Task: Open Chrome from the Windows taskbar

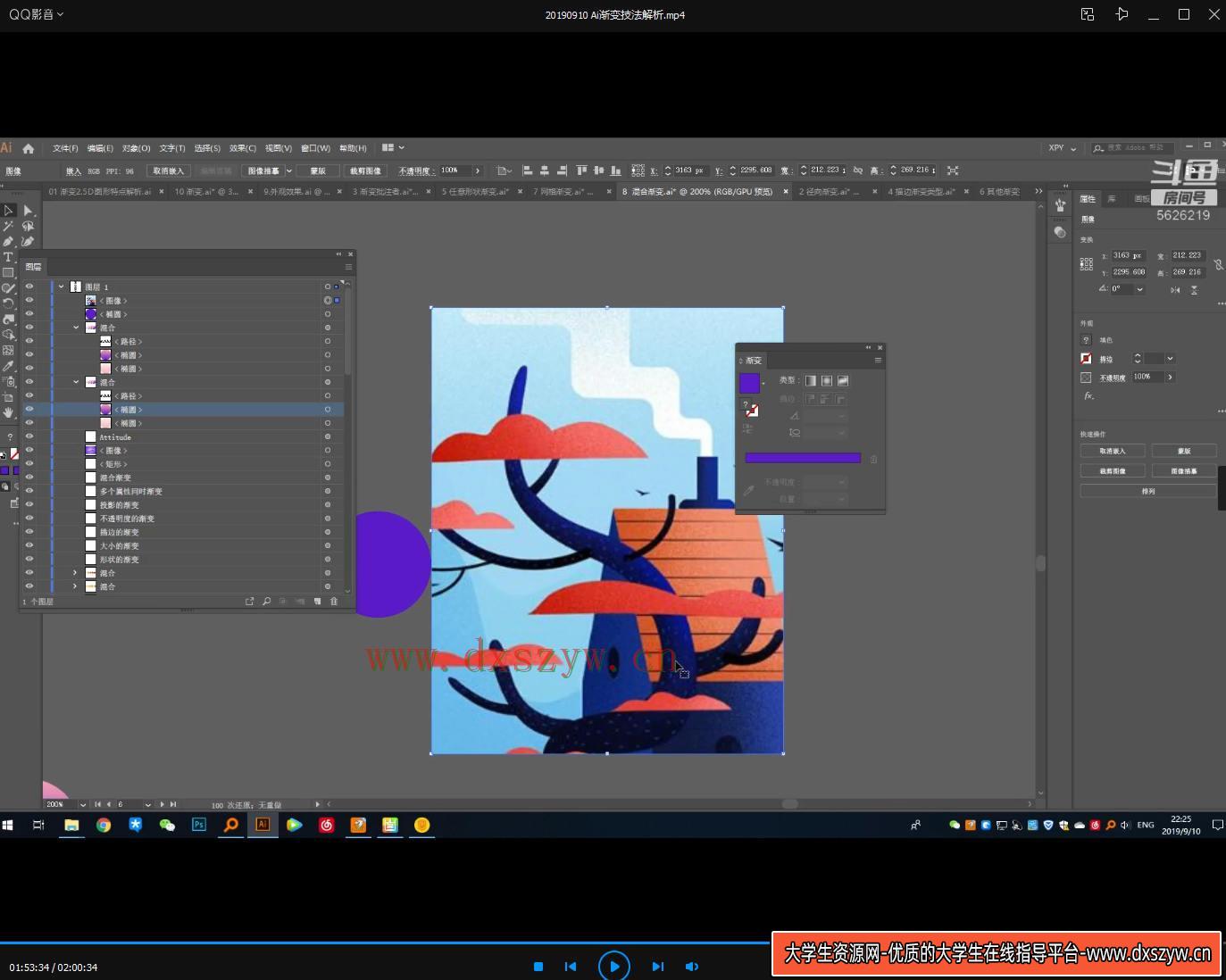Action: click(104, 826)
